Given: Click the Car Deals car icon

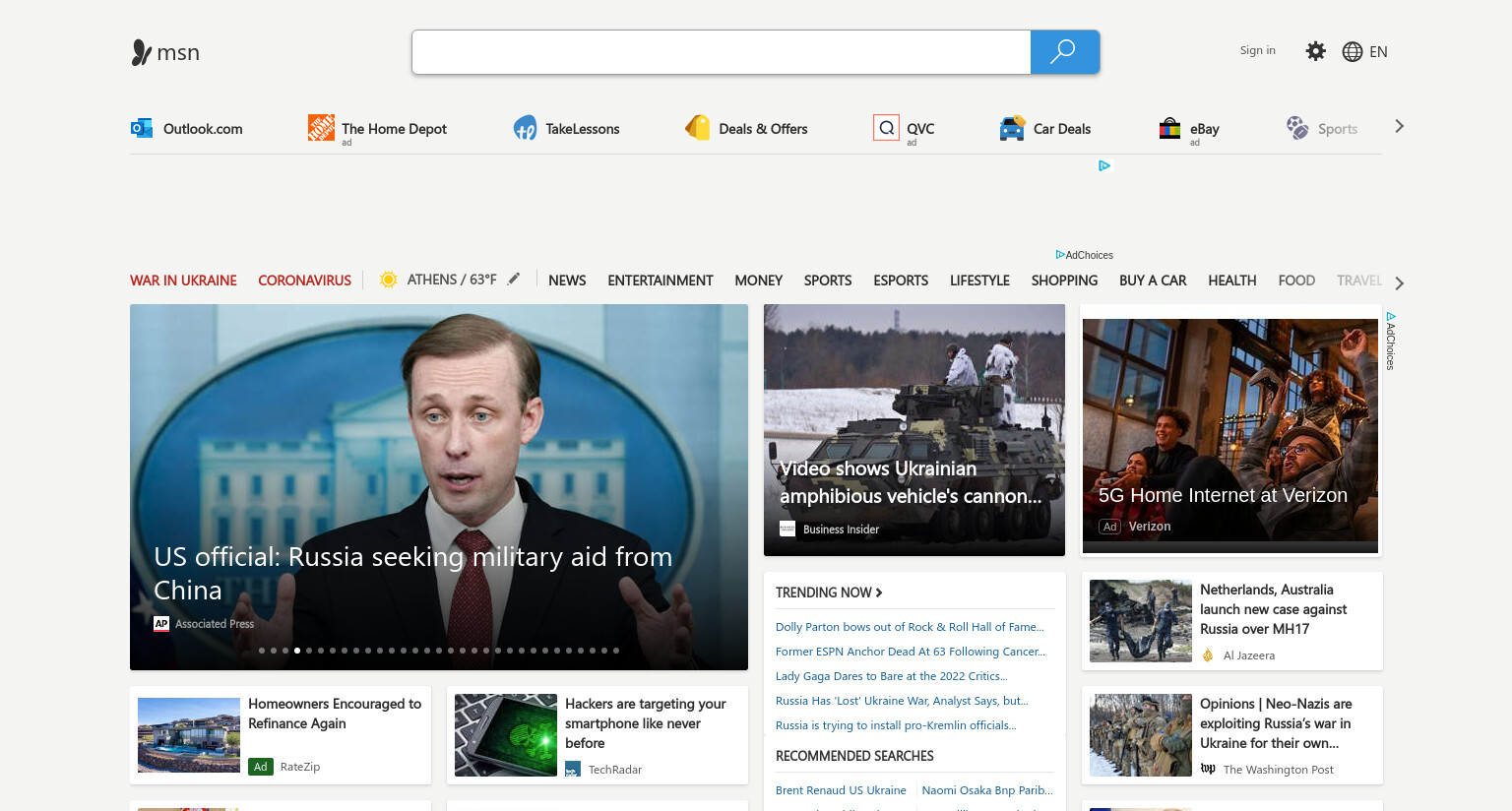Looking at the screenshot, I should pos(1012,128).
